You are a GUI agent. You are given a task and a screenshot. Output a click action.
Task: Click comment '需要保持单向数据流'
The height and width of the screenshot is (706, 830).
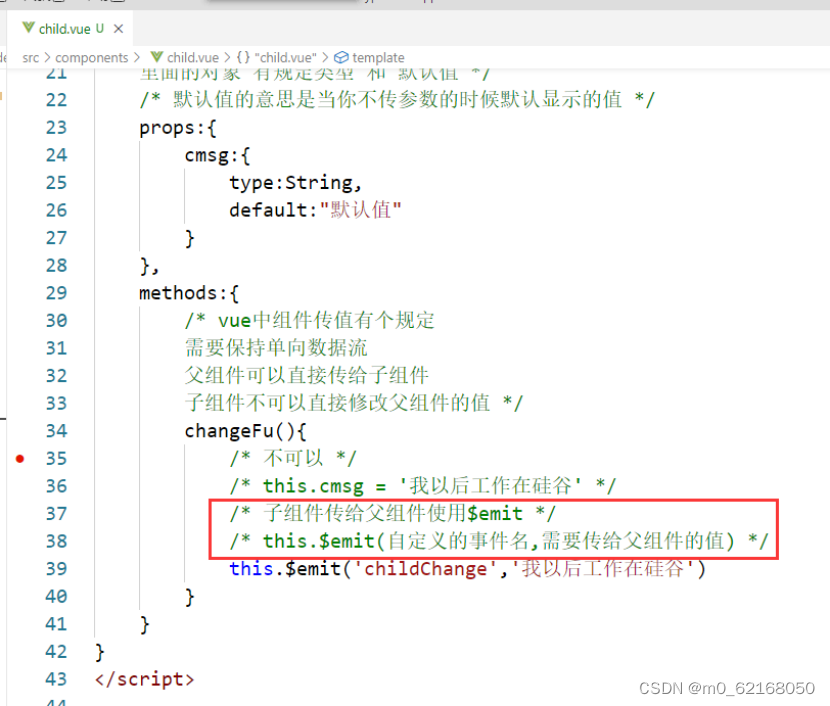click(276, 348)
